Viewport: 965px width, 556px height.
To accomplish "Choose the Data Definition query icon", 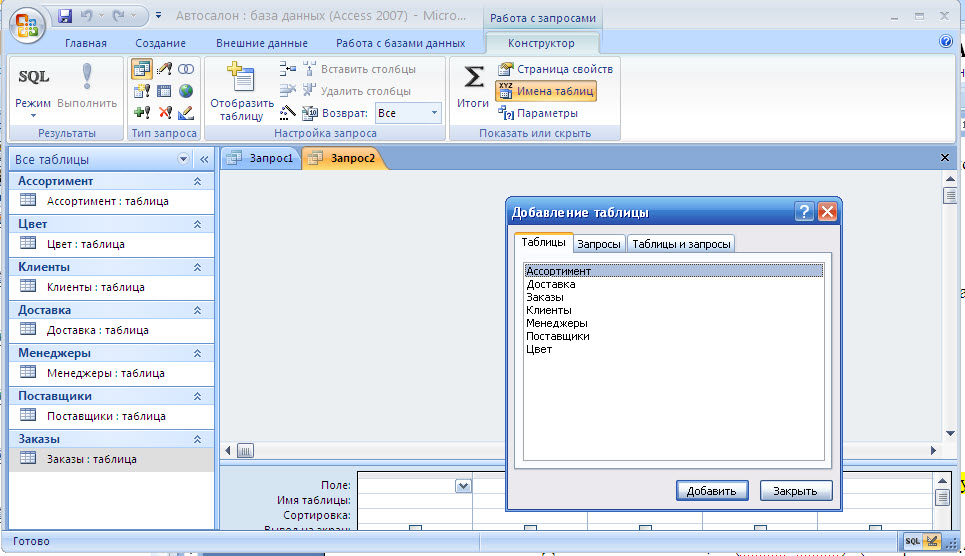I will [x=186, y=113].
